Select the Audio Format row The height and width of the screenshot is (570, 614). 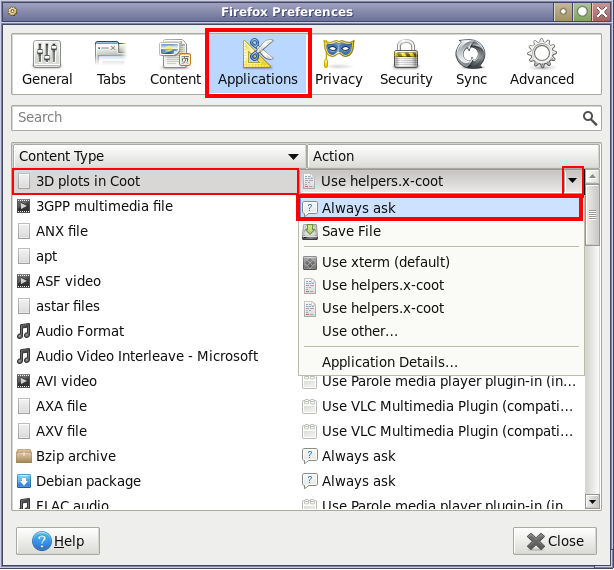tap(155, 332)
